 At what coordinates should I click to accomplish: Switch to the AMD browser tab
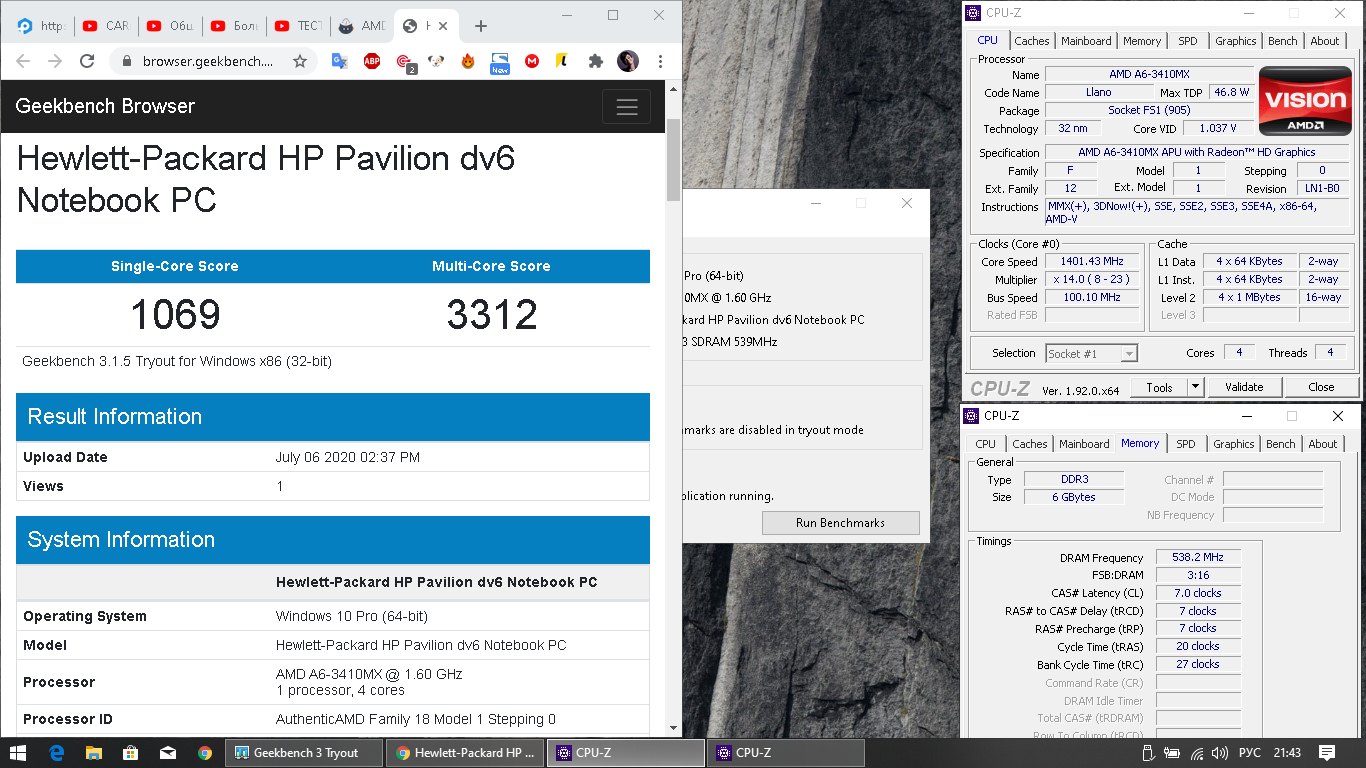361,26
